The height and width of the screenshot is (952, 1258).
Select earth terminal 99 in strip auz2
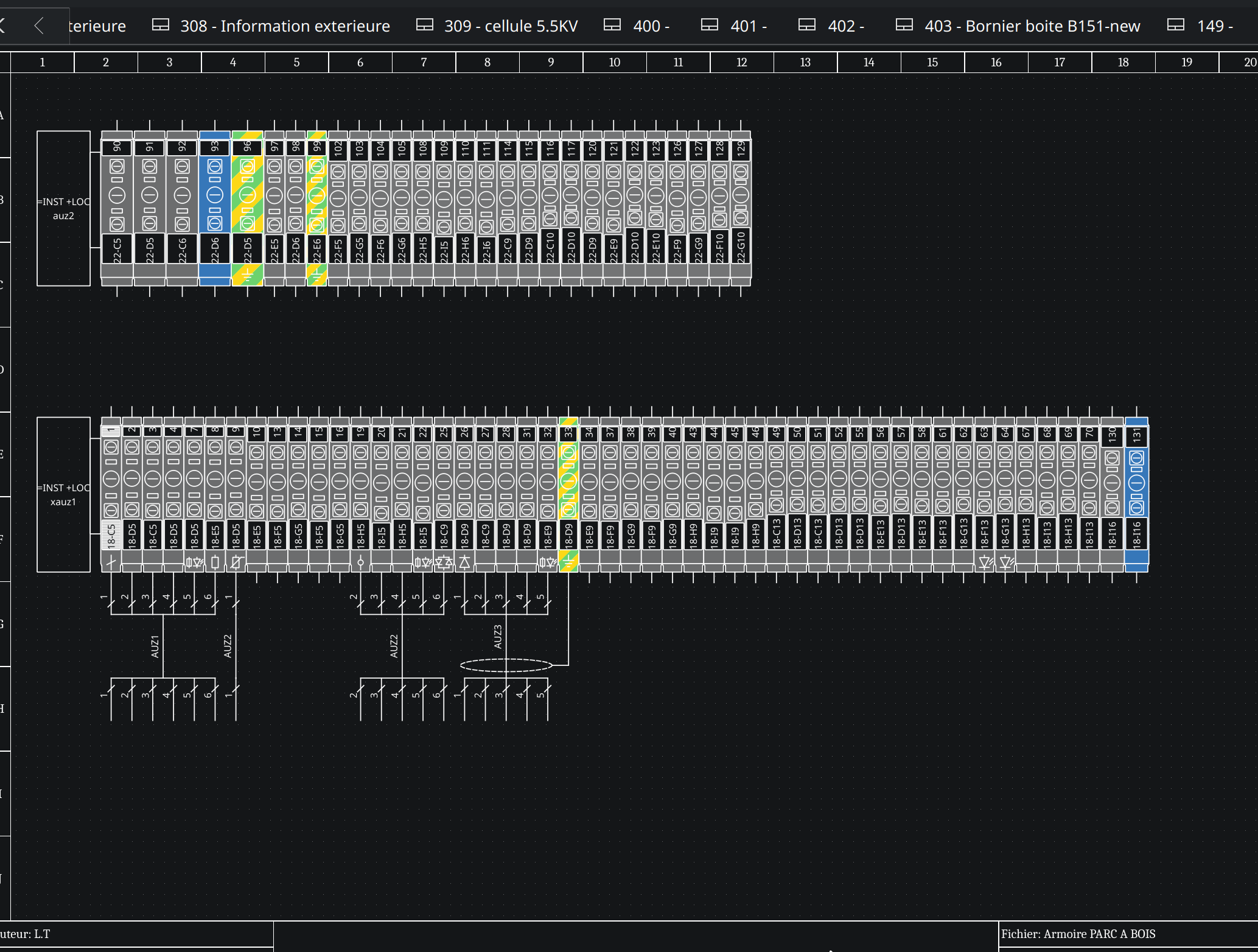pyautogui.click(x=316, y=208)
